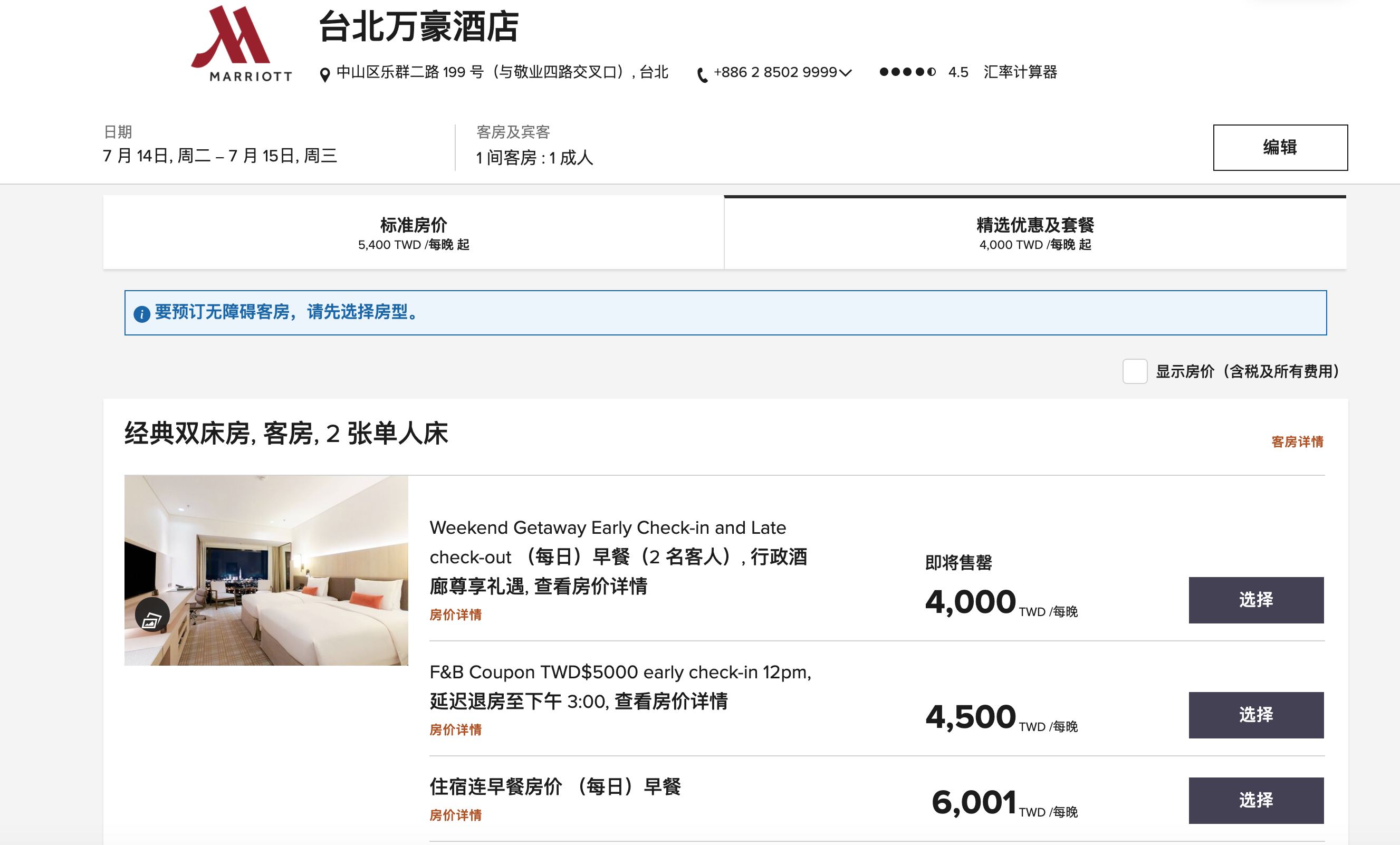Open the 4.5 rating dots
This screenshot has width=1400, height=845.
(907, 72)
